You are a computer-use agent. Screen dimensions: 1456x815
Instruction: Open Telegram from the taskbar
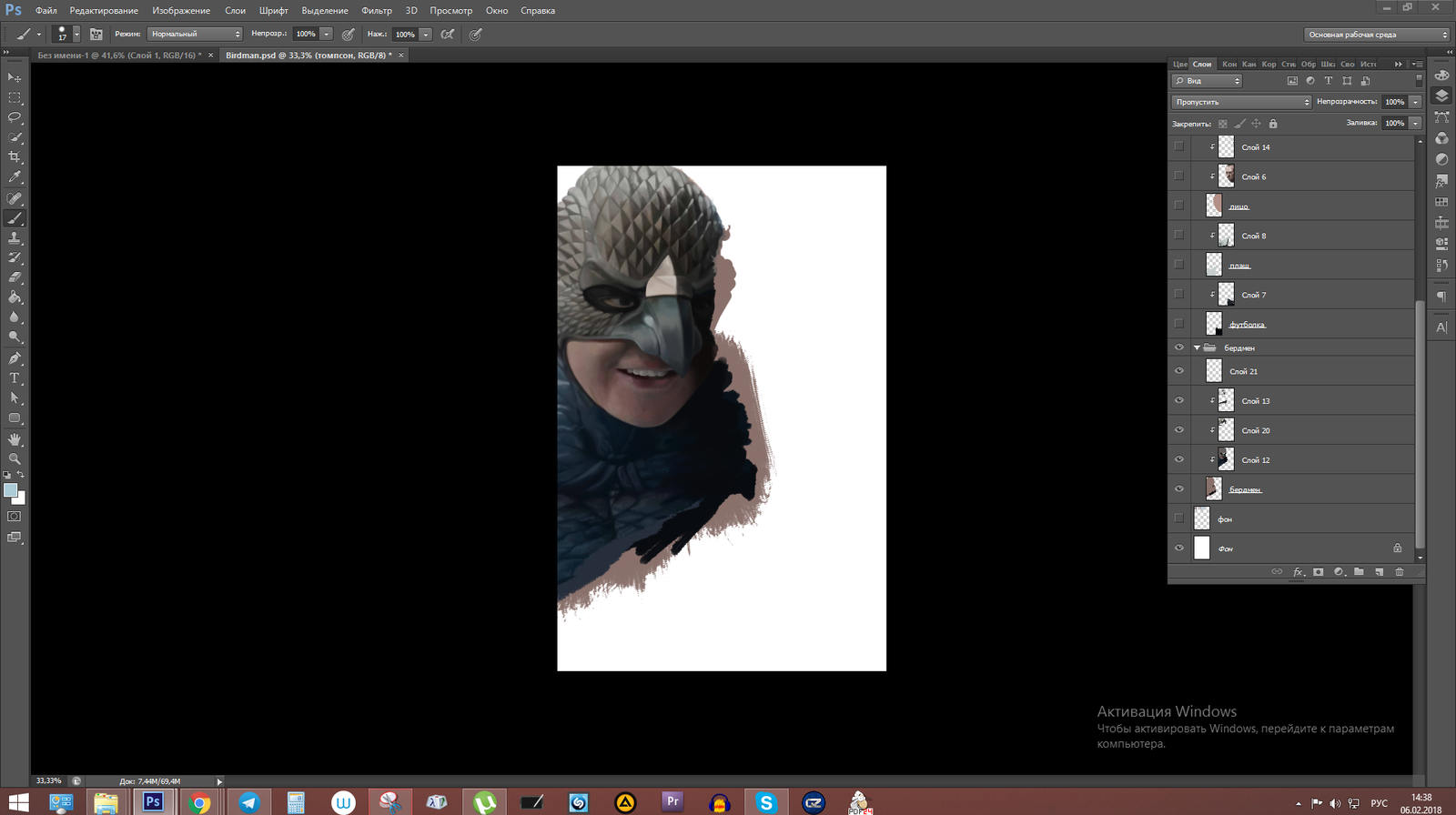[x=248, y=802]
